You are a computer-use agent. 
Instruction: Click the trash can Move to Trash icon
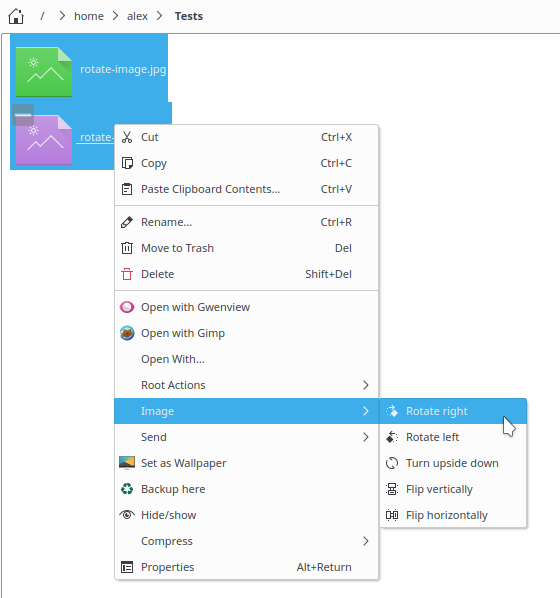[127, 248]
